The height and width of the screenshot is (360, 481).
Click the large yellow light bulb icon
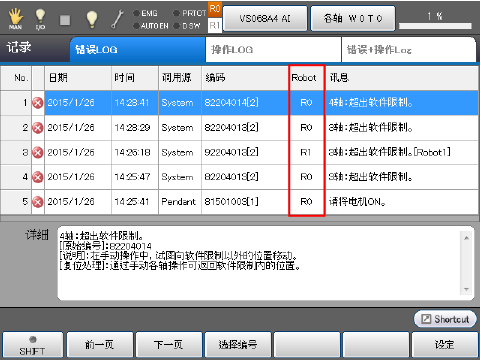[x=92, y=19]
